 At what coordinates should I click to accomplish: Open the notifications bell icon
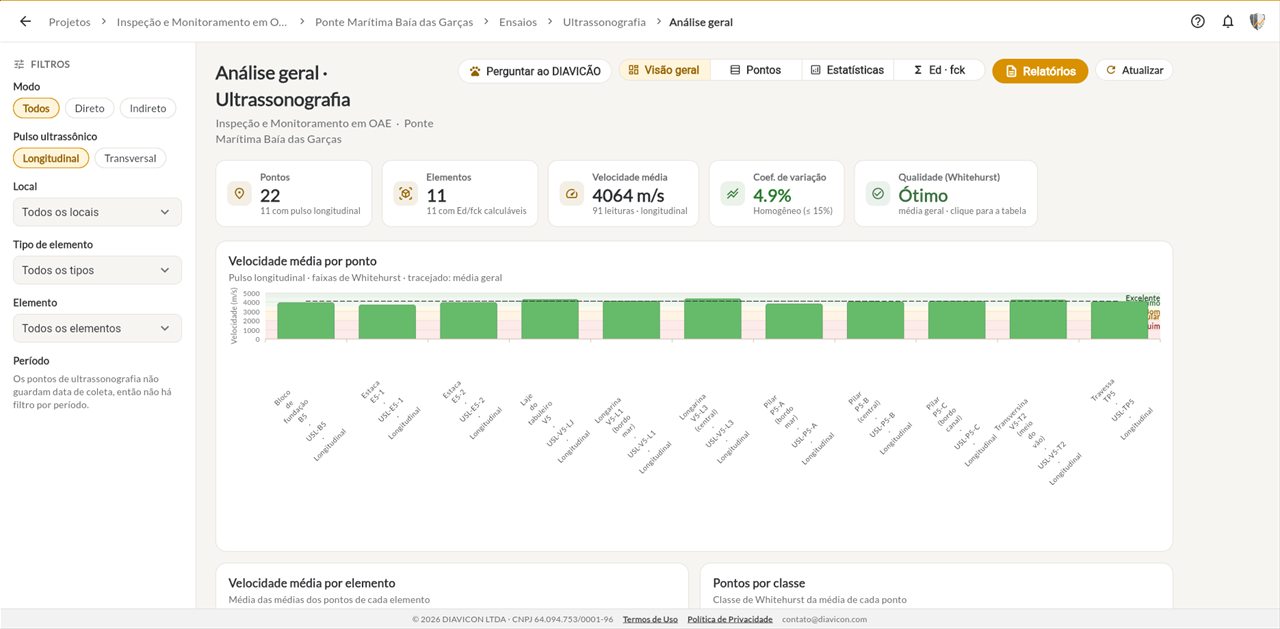[1228, 21]
